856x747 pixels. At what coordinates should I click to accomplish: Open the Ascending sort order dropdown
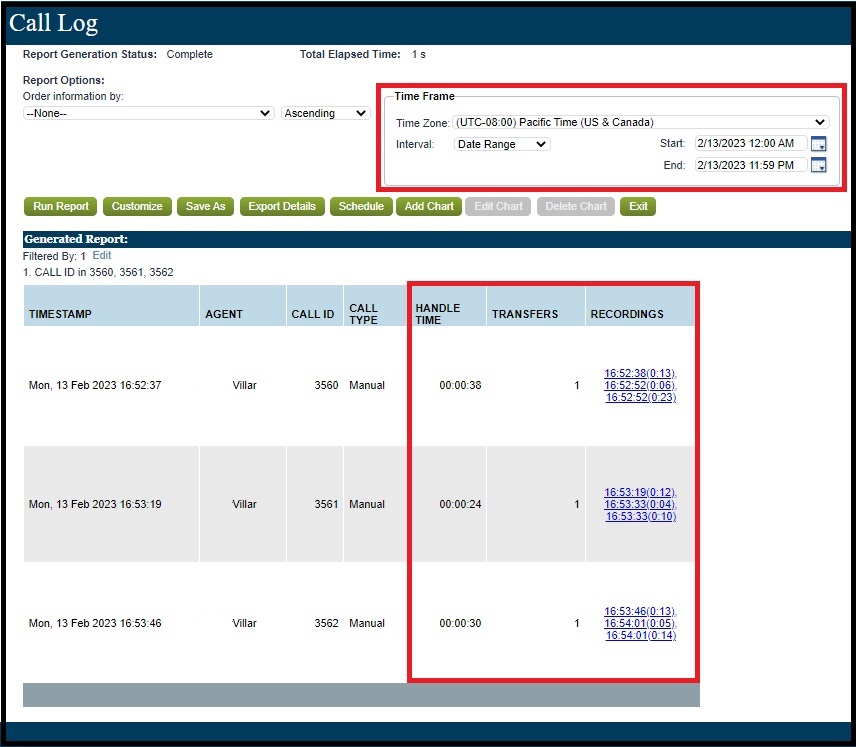point(326,113)
